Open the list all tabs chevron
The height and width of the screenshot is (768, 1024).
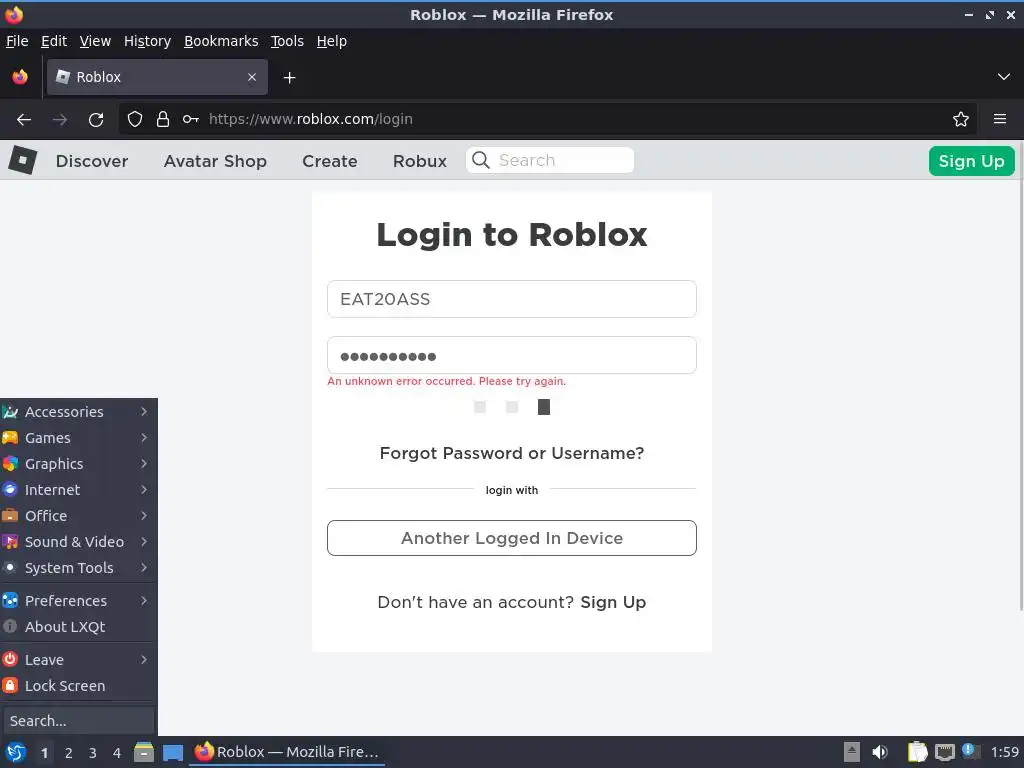(1004, 77)
